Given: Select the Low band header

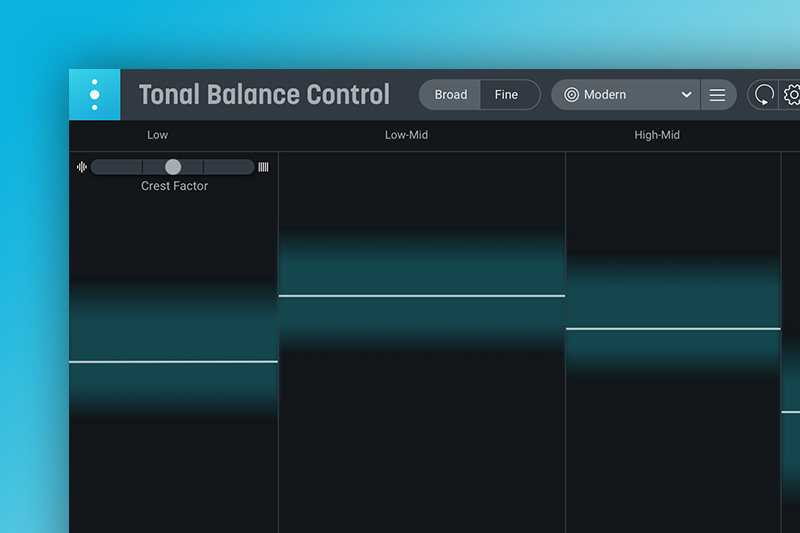Looking at the screenshot, I should coord(158,135).
